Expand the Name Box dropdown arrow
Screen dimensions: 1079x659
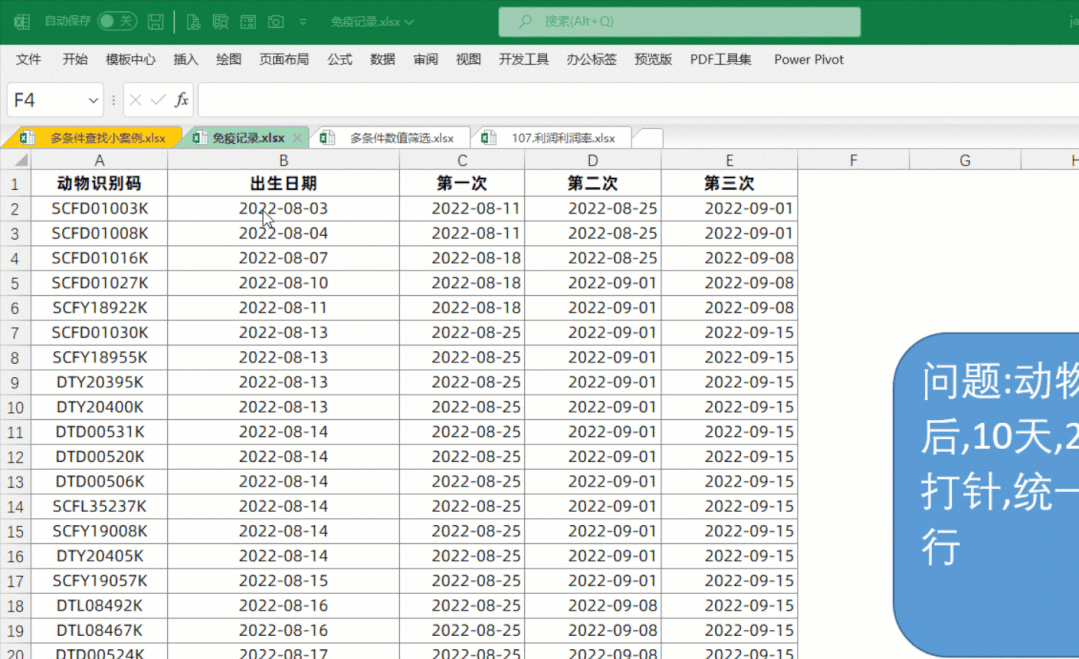pyautogui.click(x=93, y=100)
